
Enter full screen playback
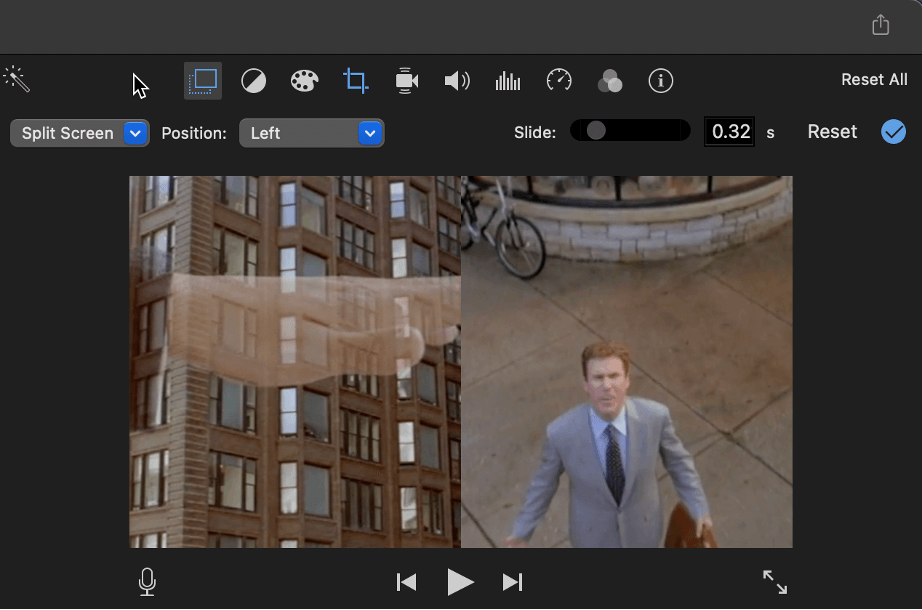[x=774, y=582]
